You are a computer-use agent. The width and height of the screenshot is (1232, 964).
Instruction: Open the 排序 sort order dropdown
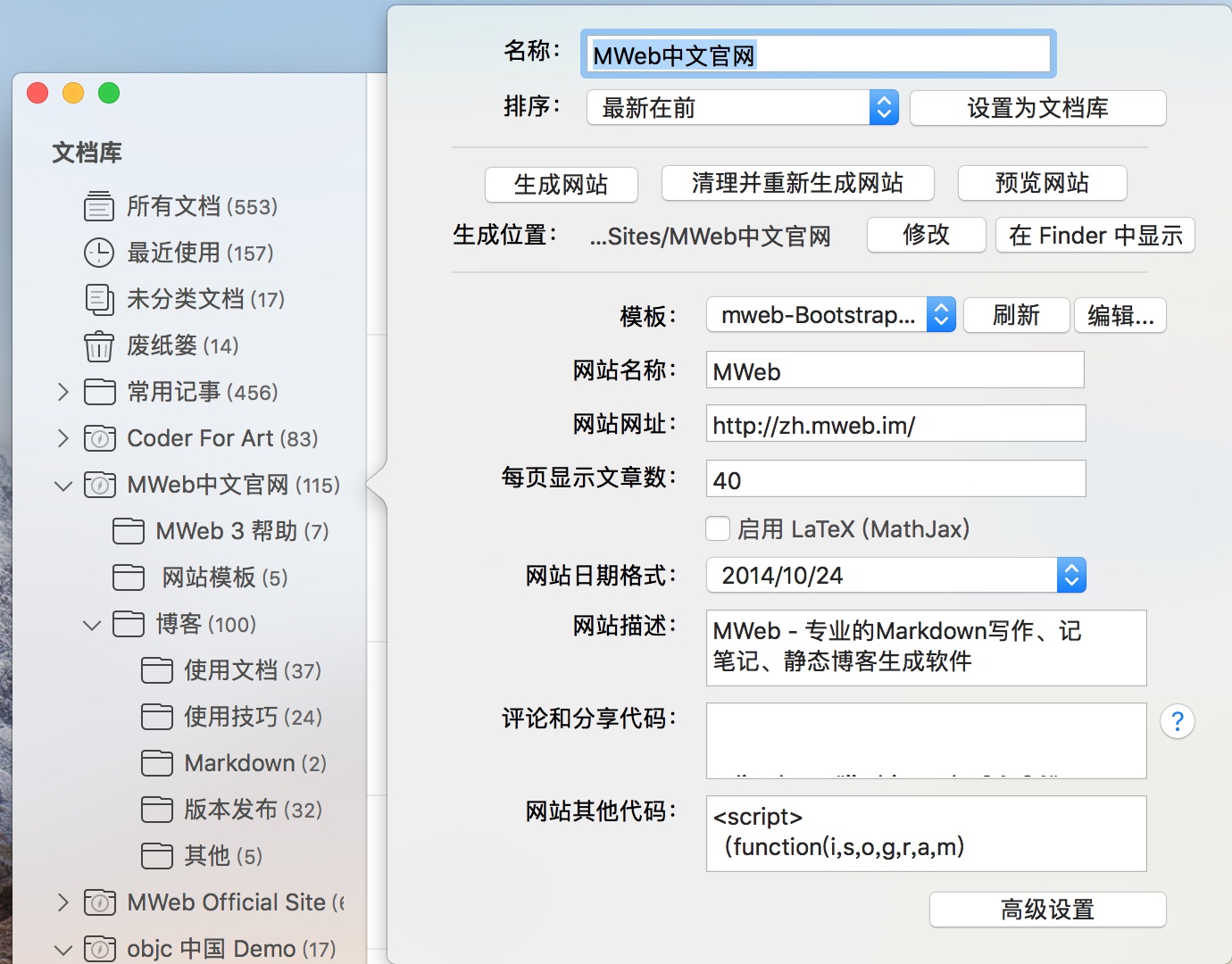pos(742,108)
